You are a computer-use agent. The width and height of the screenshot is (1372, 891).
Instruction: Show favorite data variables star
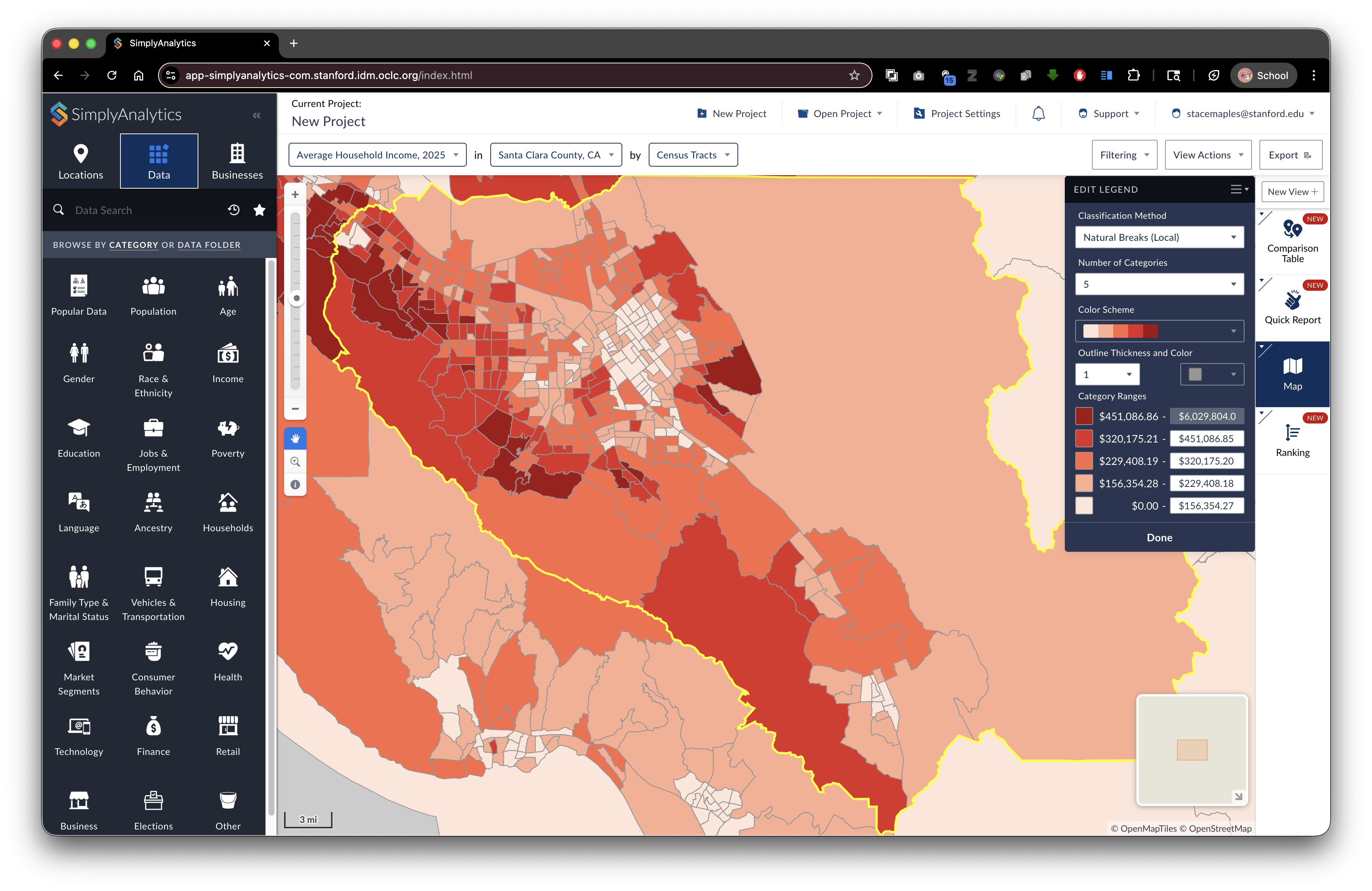coord(259,210)
